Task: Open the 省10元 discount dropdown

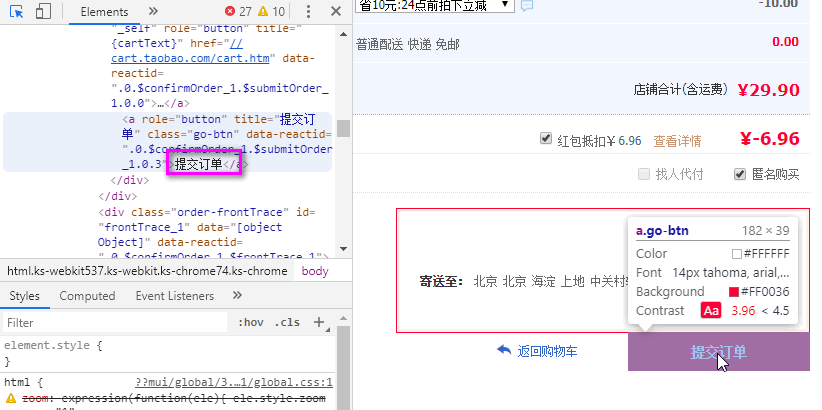Action: click(435, 5)
